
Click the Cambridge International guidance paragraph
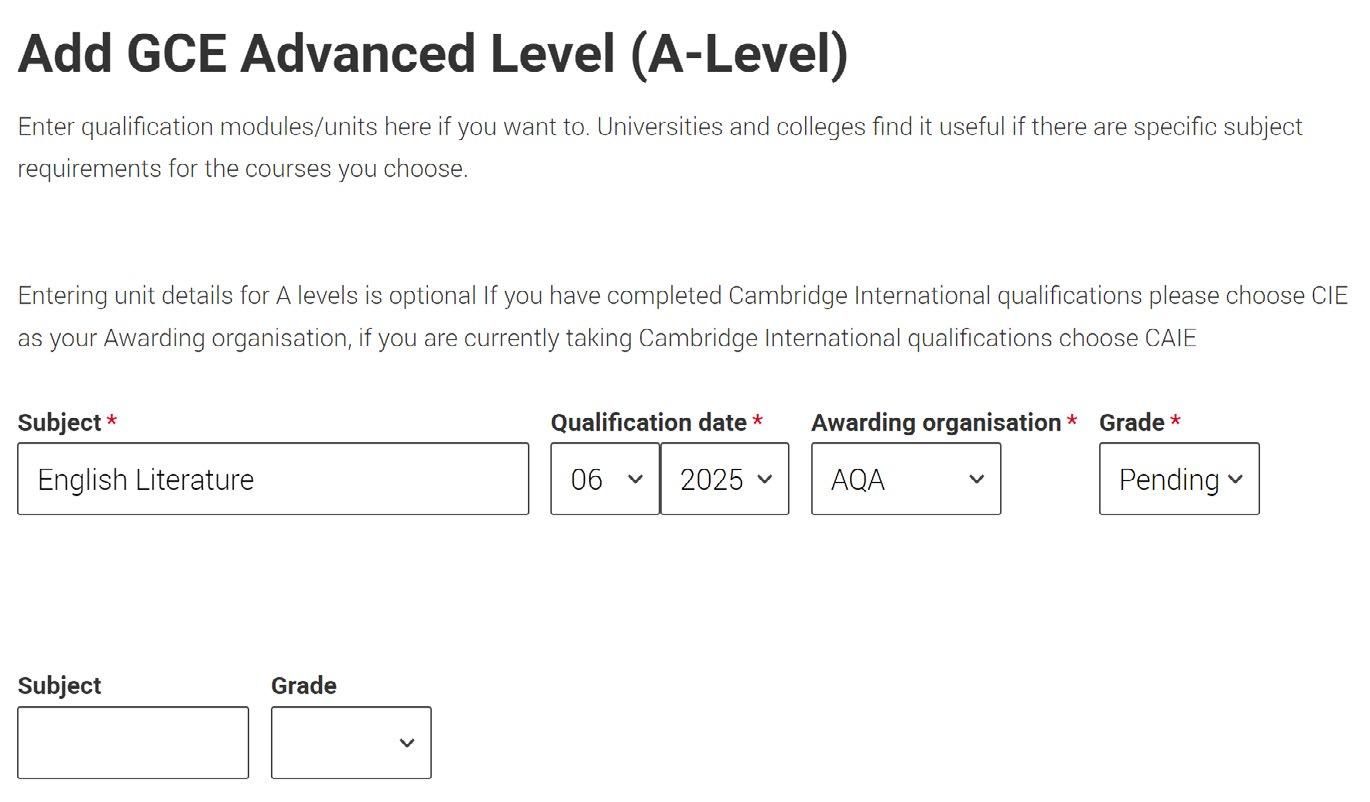pos(682,317)
